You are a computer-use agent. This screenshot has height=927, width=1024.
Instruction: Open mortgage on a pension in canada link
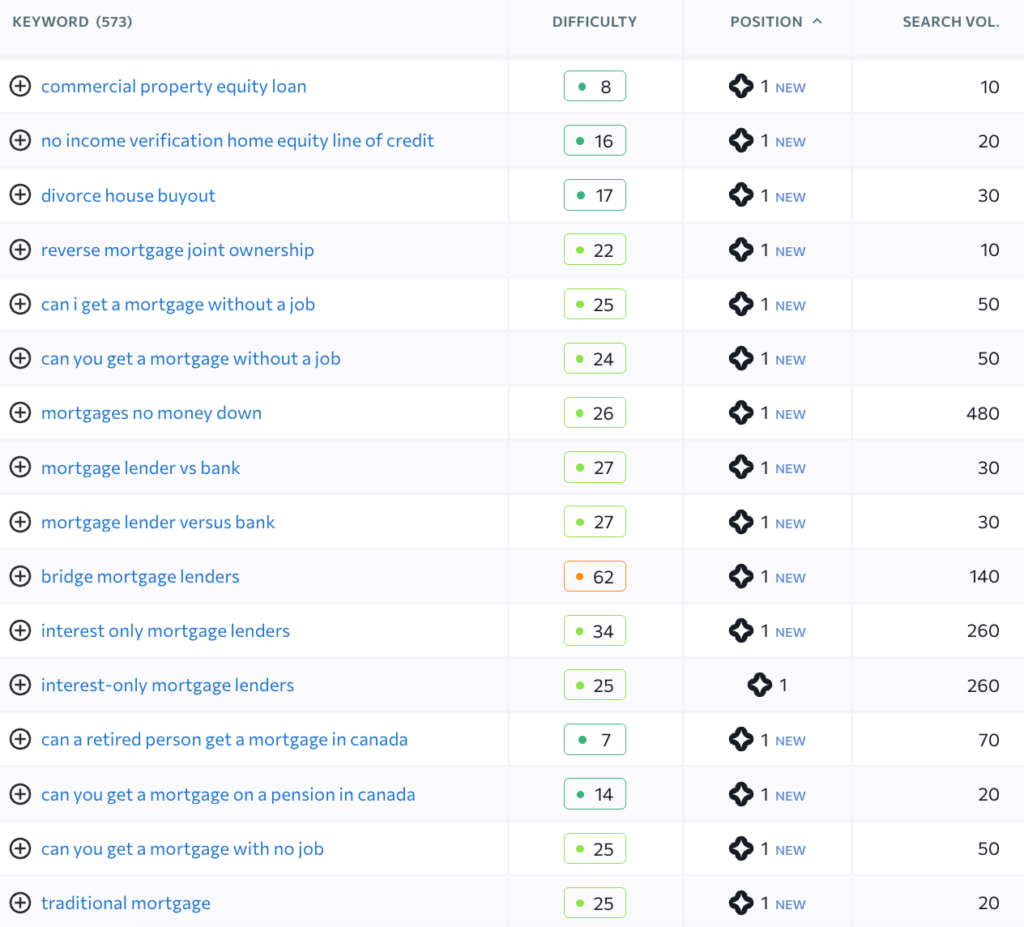228,794
